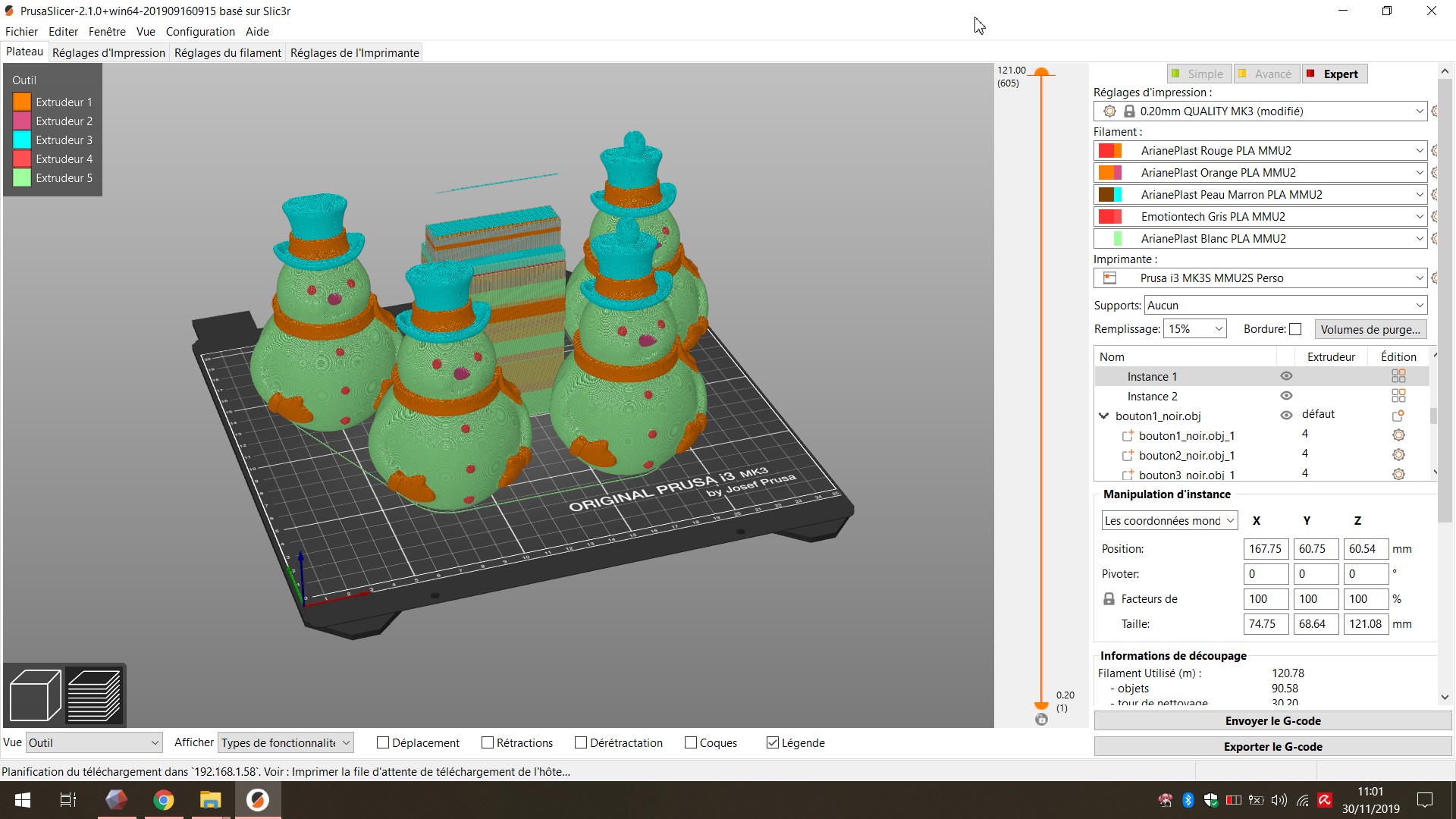
Task: Click the top handle of the layer slider
Action: [1042, 72]
